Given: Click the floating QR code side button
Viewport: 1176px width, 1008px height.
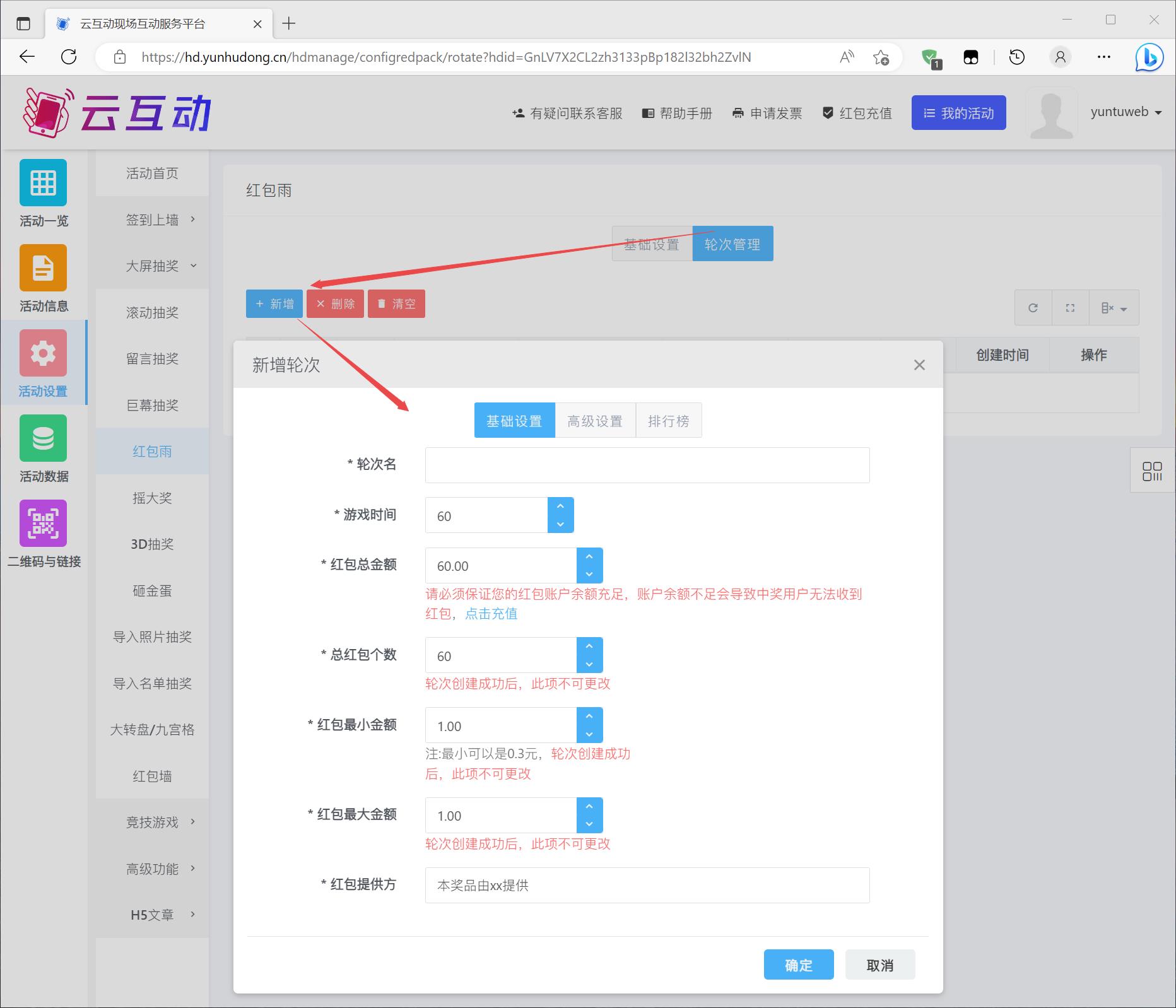Looking at the screenshot, I should (1152, 471).
